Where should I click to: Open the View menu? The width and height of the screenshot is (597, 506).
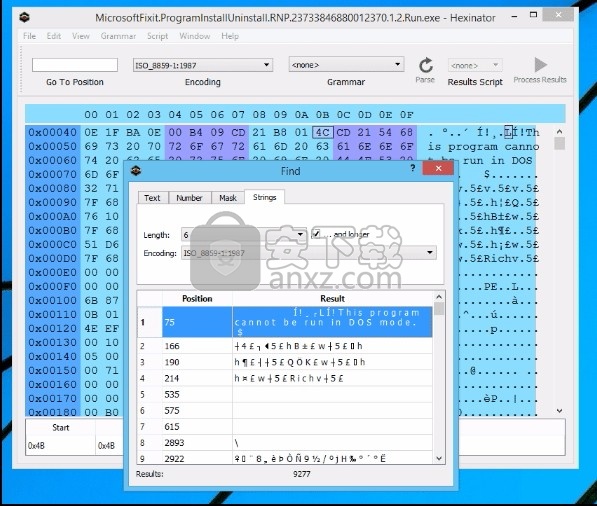pos(81,36)
